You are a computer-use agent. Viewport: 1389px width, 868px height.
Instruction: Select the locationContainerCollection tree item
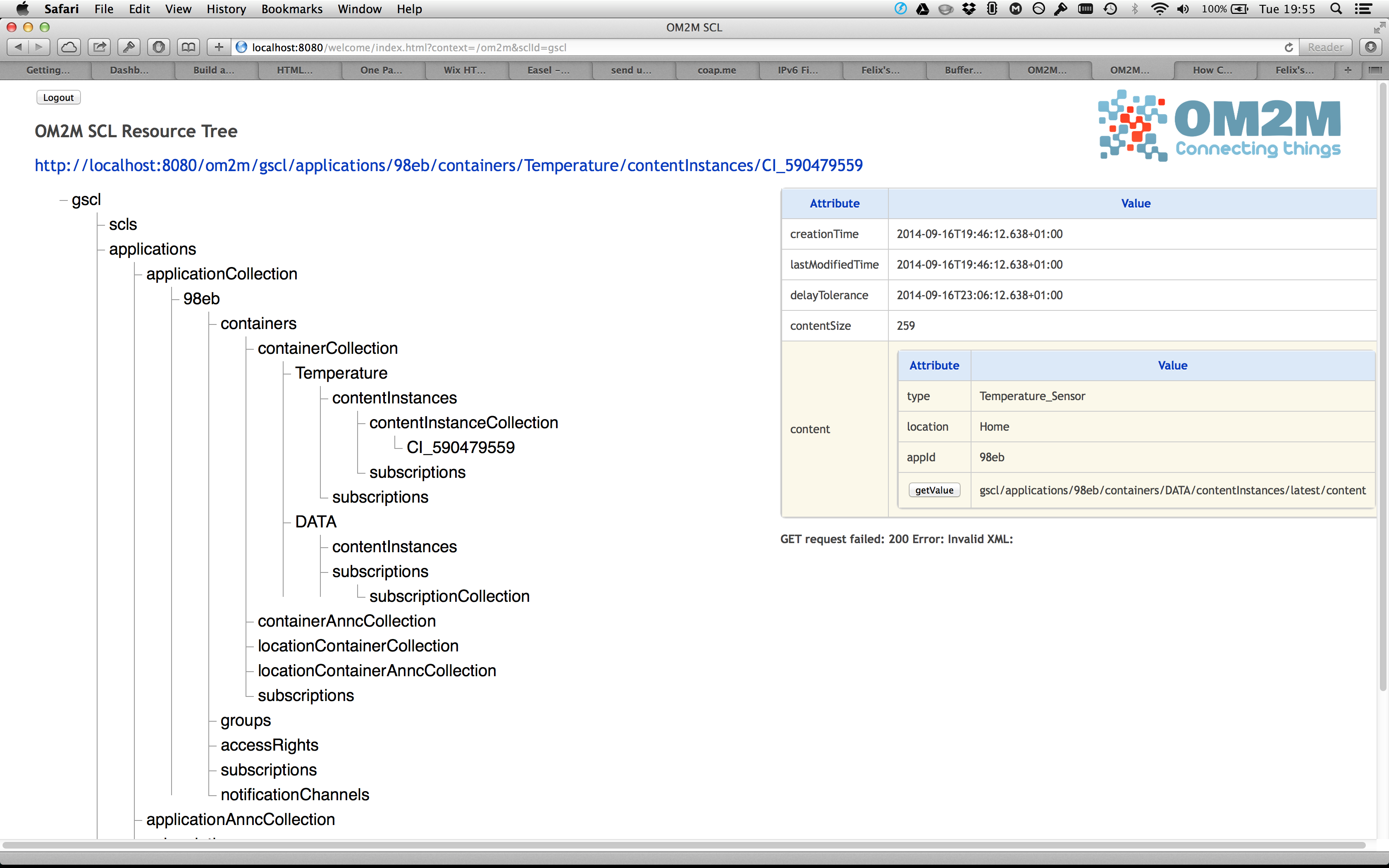[358, 646]
